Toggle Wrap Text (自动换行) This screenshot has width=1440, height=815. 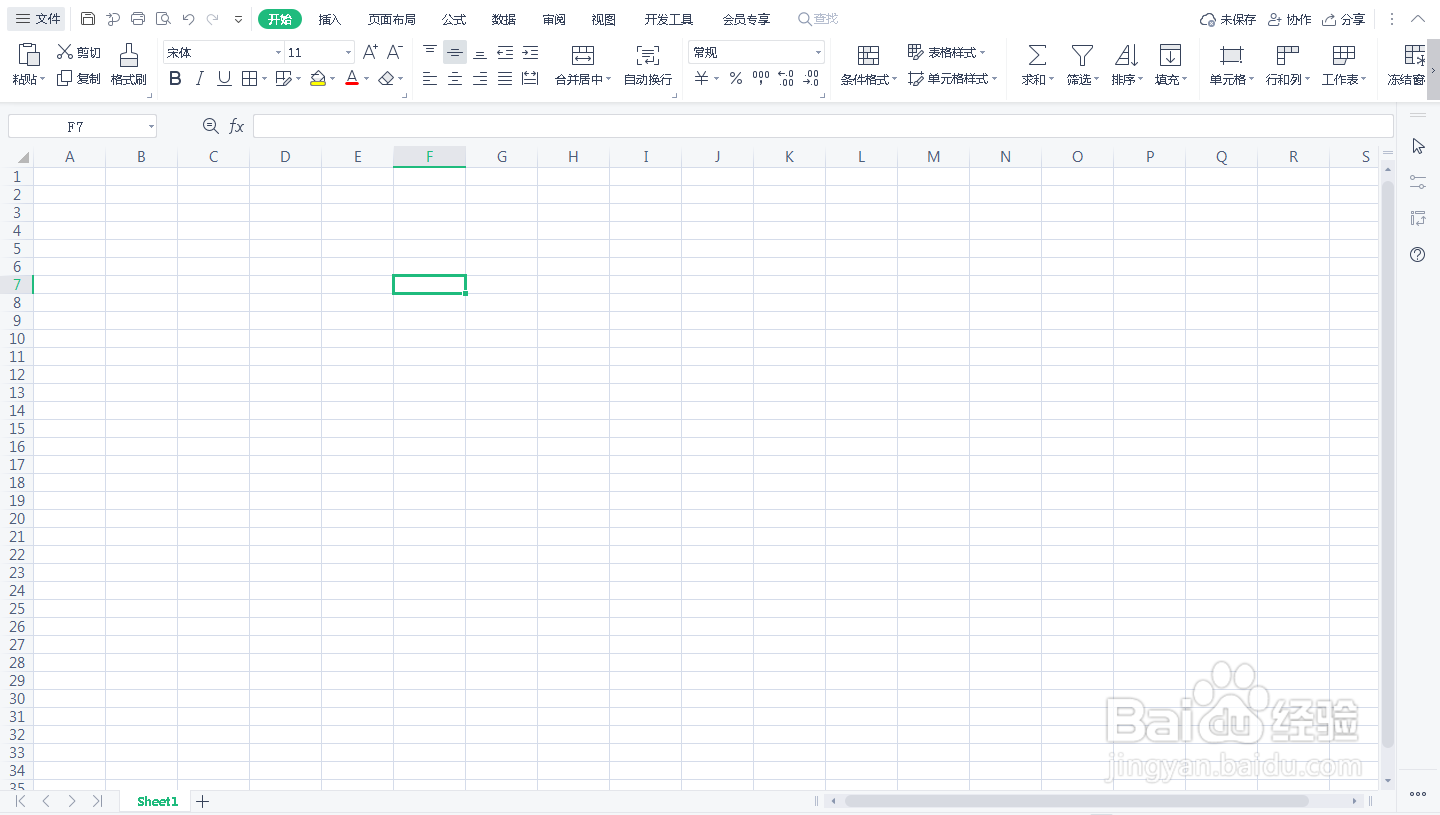[x=648, y=65]
